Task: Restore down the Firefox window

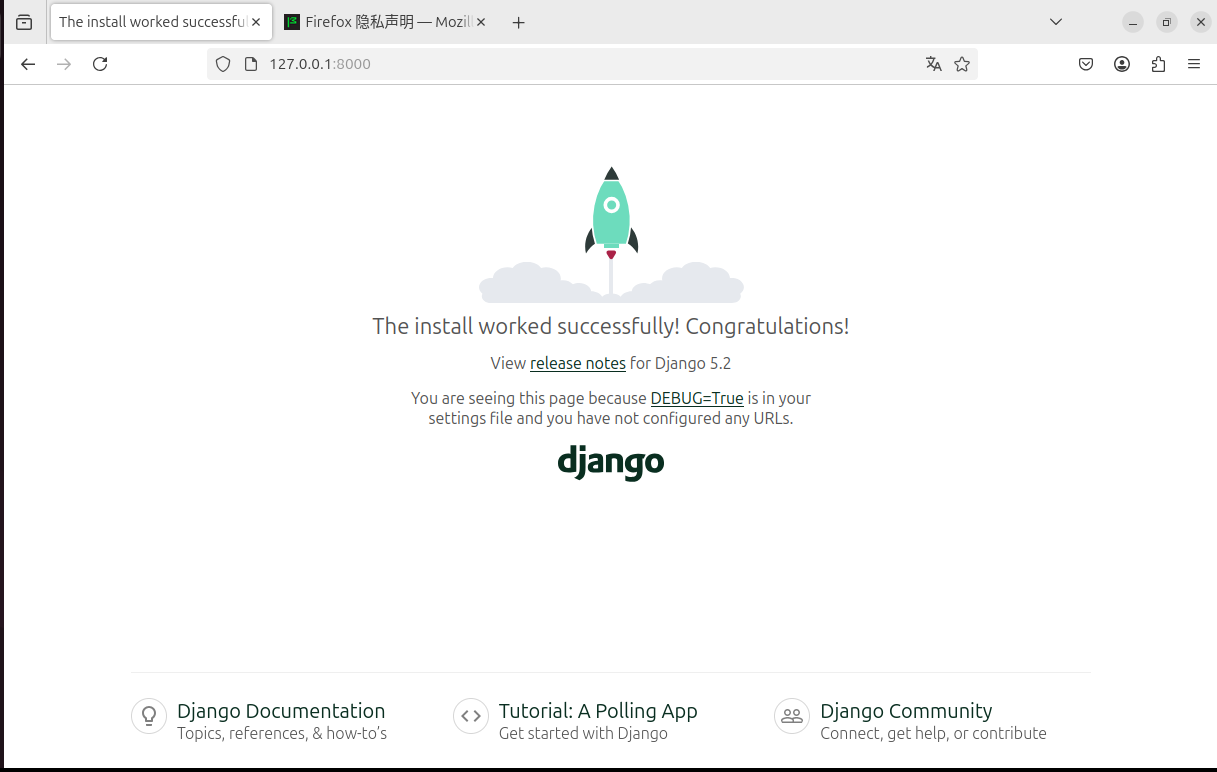Action: pyautogui.click(x=1167, y=22)
